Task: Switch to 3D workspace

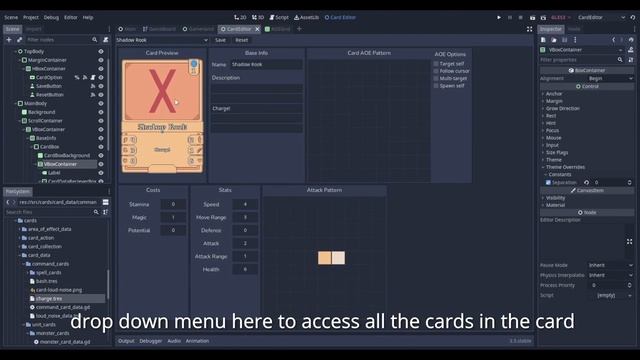Action: tap(258, 18)
